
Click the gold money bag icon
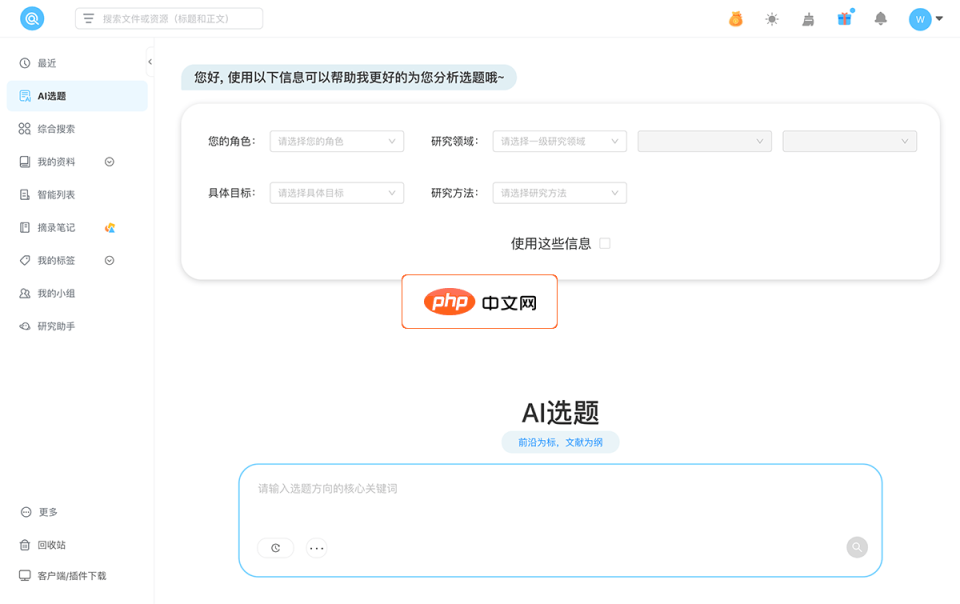[736, 20]
